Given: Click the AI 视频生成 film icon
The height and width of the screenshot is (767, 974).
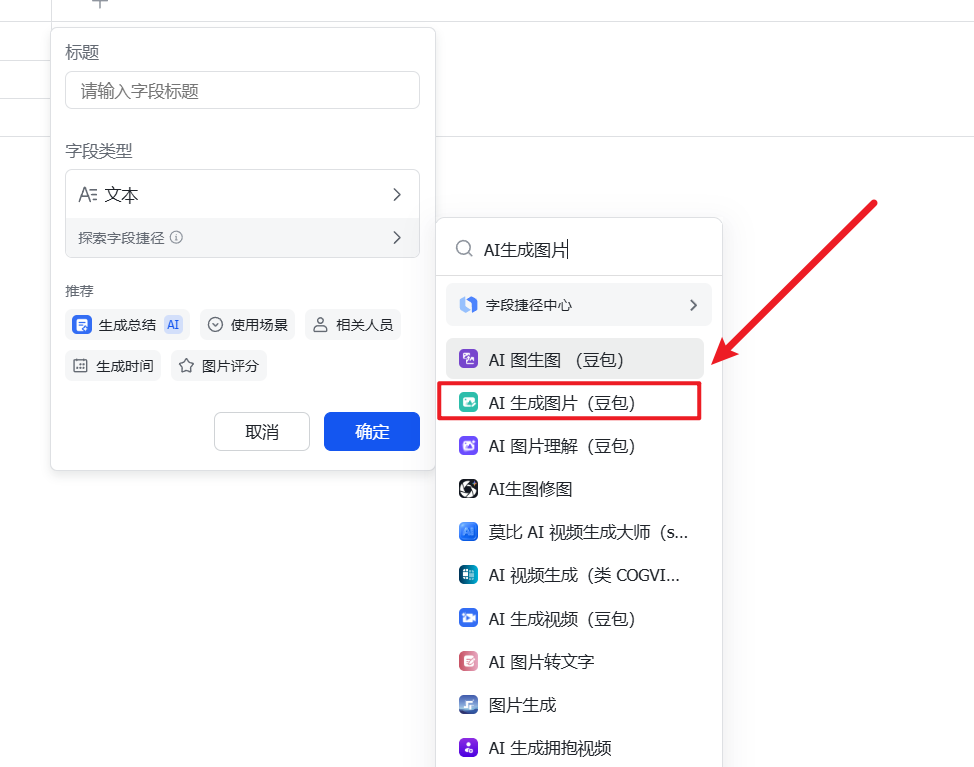Looking at the screenshot, I should click(x=468, y=574).
